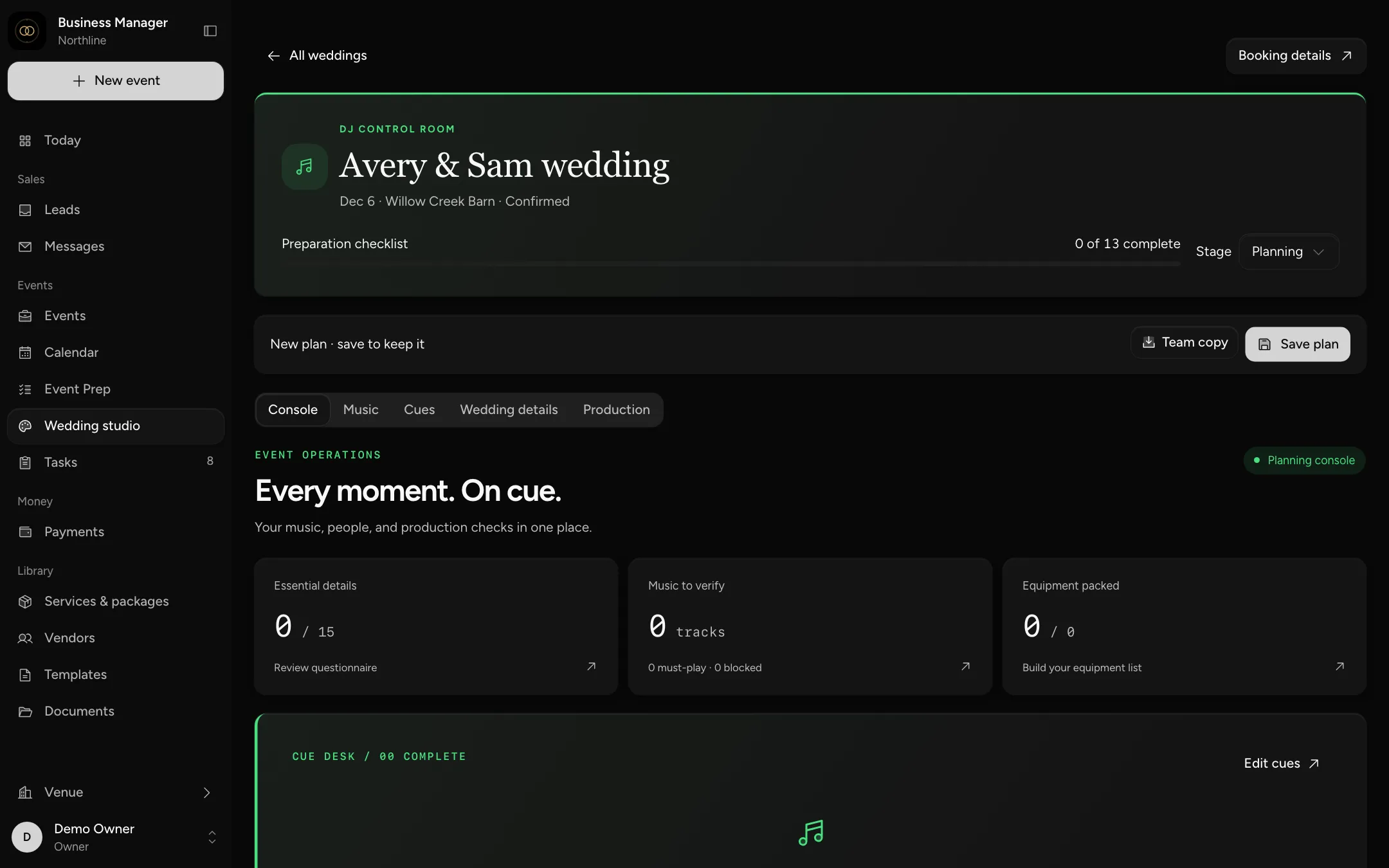
Task: Click the green music note wedding icon
Action: point(305,167)
